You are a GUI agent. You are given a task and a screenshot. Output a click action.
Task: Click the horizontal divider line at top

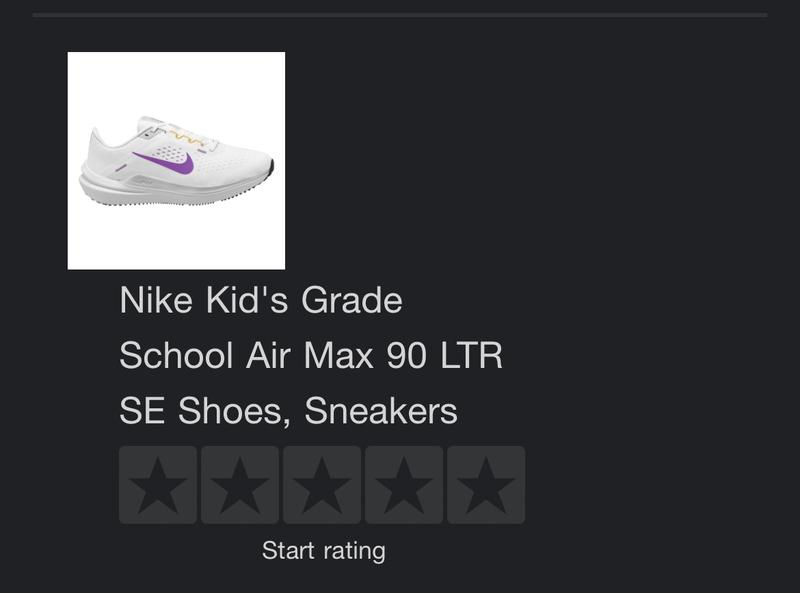[x=400, y=15]
